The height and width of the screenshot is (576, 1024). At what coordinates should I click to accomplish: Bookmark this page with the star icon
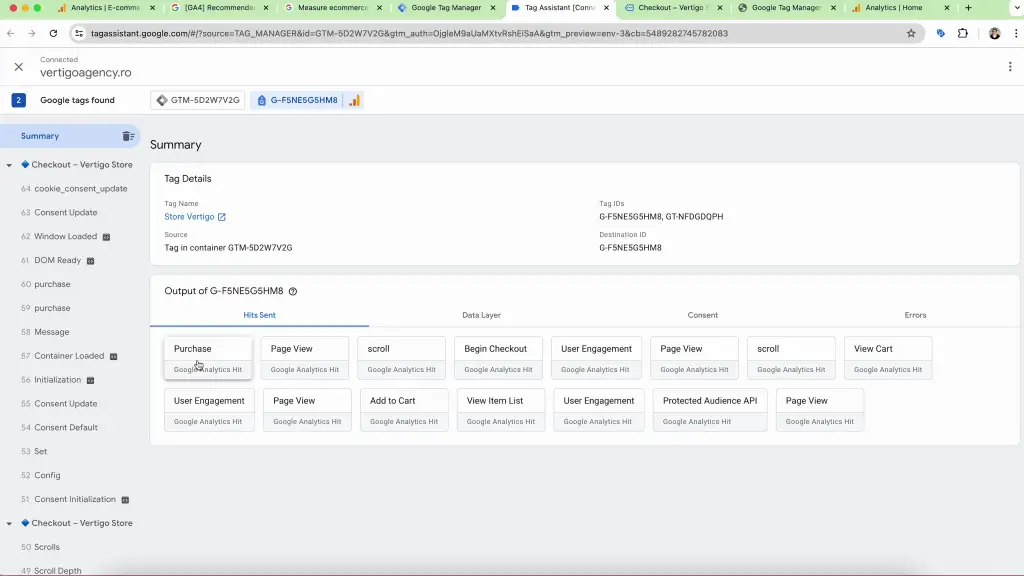[x=910, y=33]
